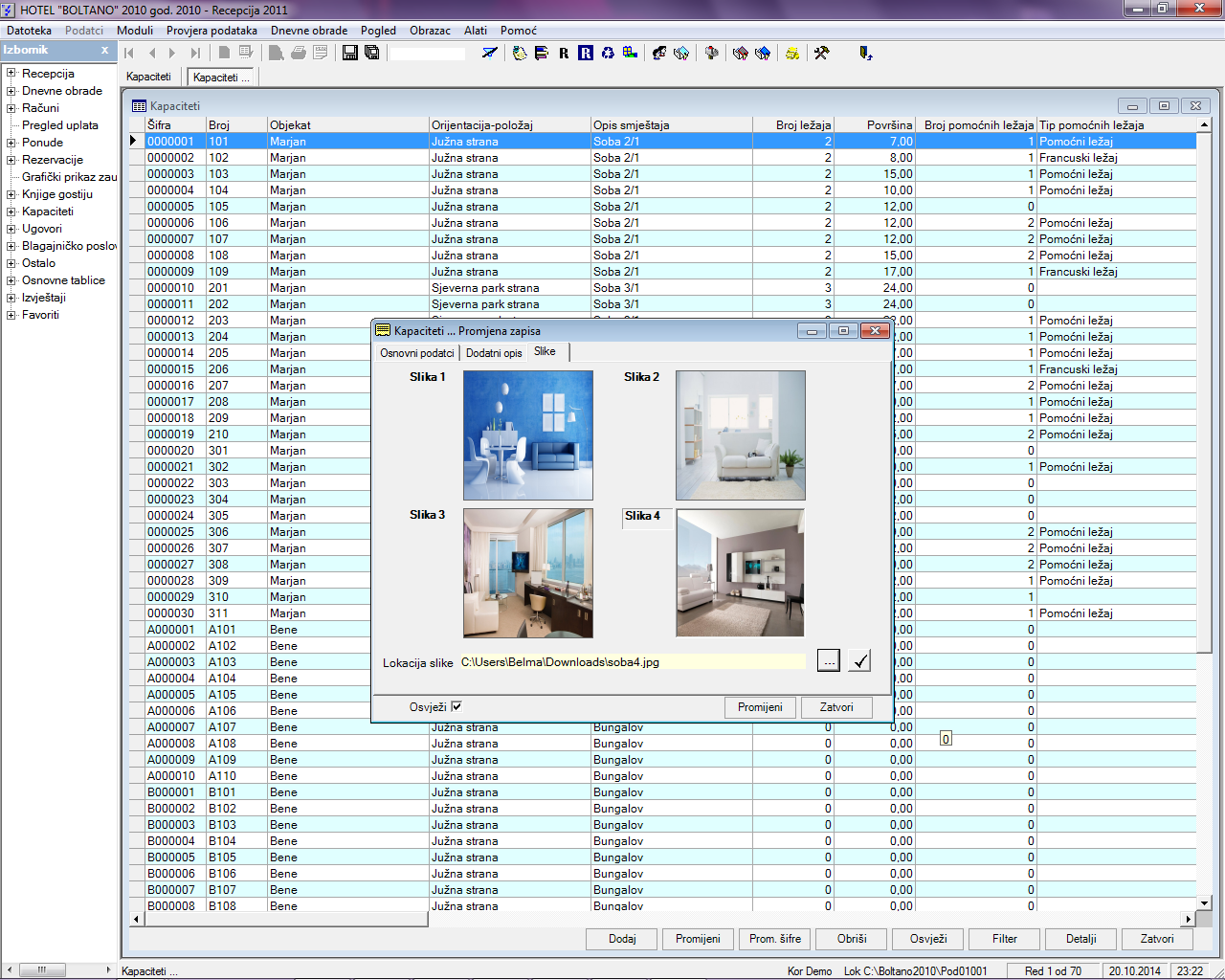Click the hammer and tools toolbar icon
This screenshot has height=980, width=1225.
821,53
